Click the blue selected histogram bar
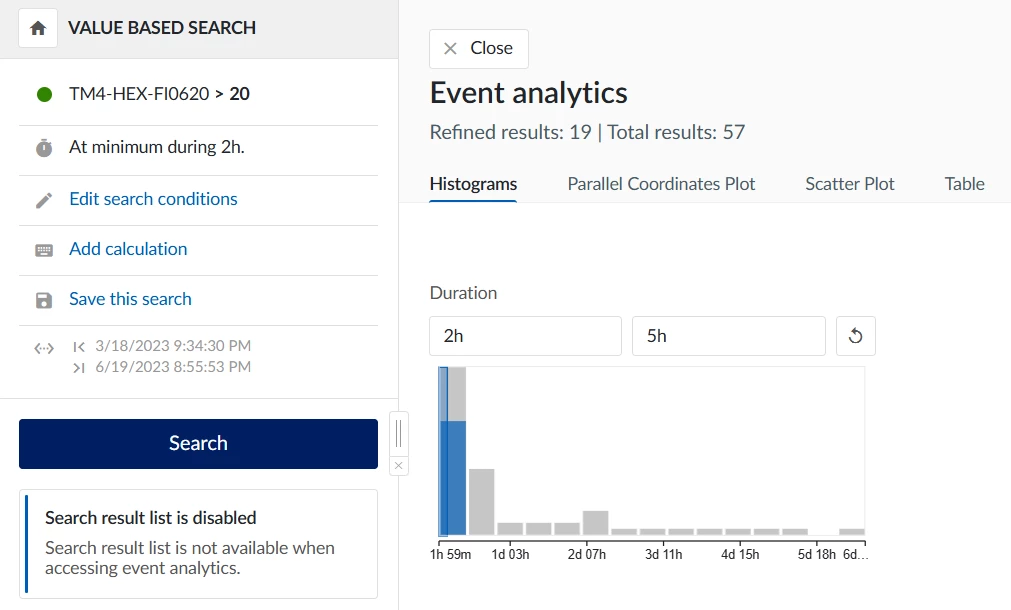 (453, 478)
